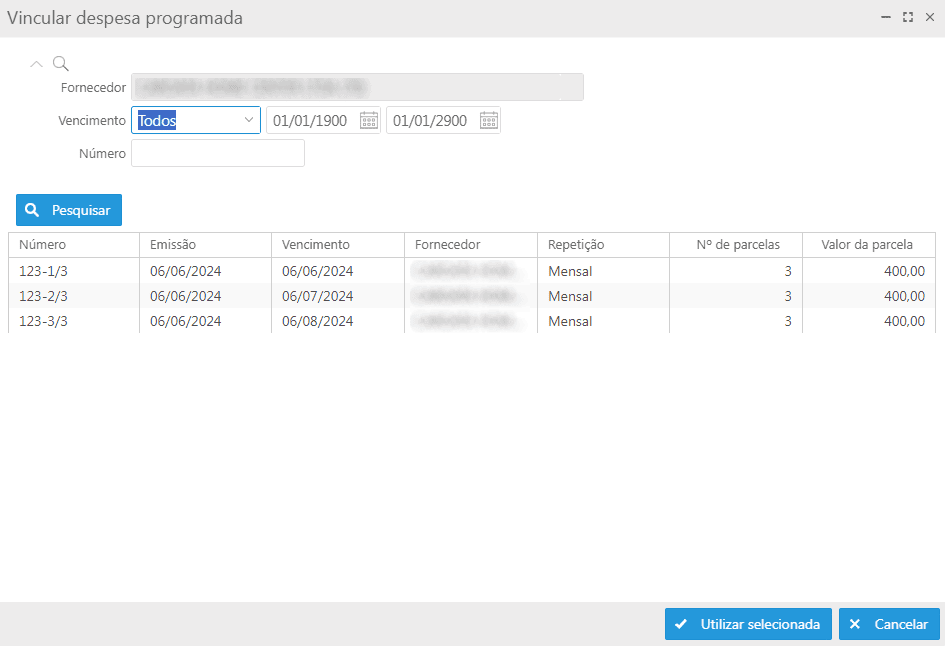
Task: Click the Repetição column header
Action: click(576, 245)
